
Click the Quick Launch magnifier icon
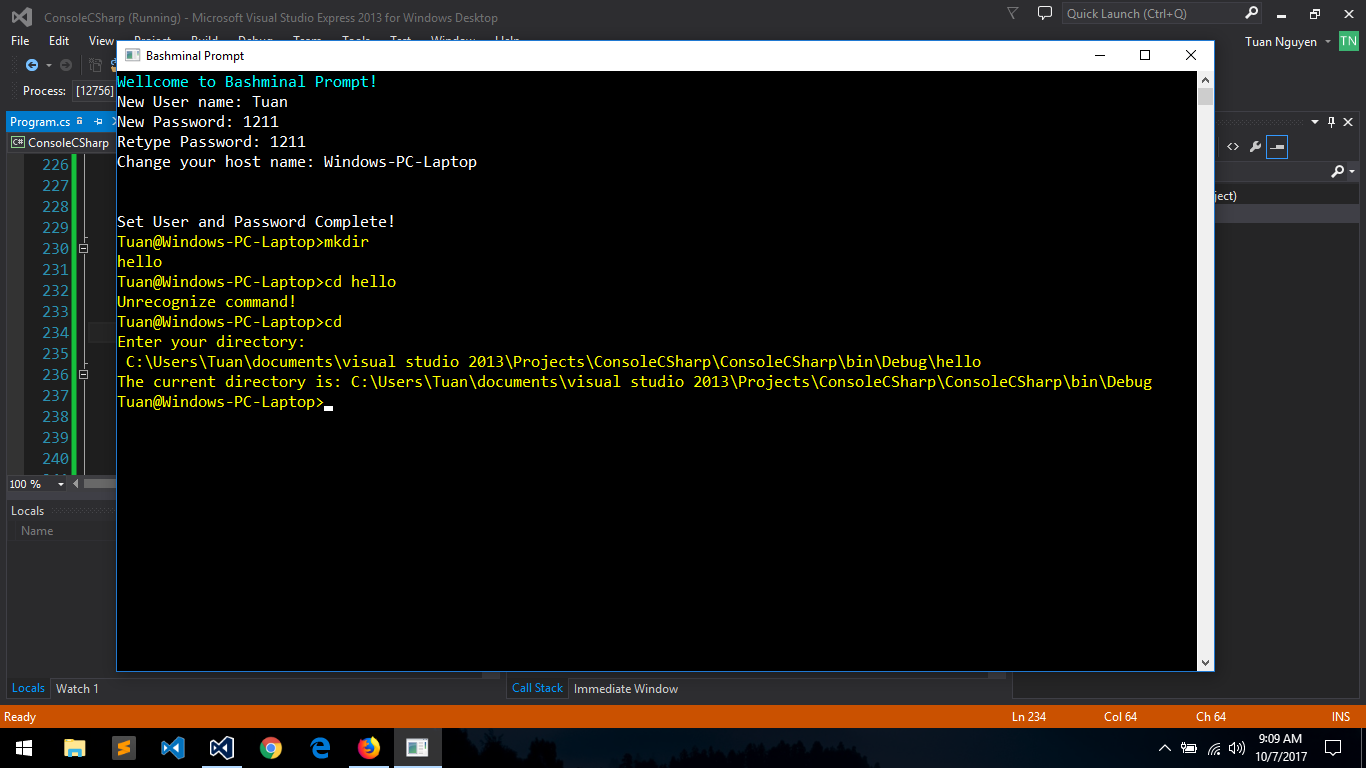pyautogui.click(x=1252, y=14)
